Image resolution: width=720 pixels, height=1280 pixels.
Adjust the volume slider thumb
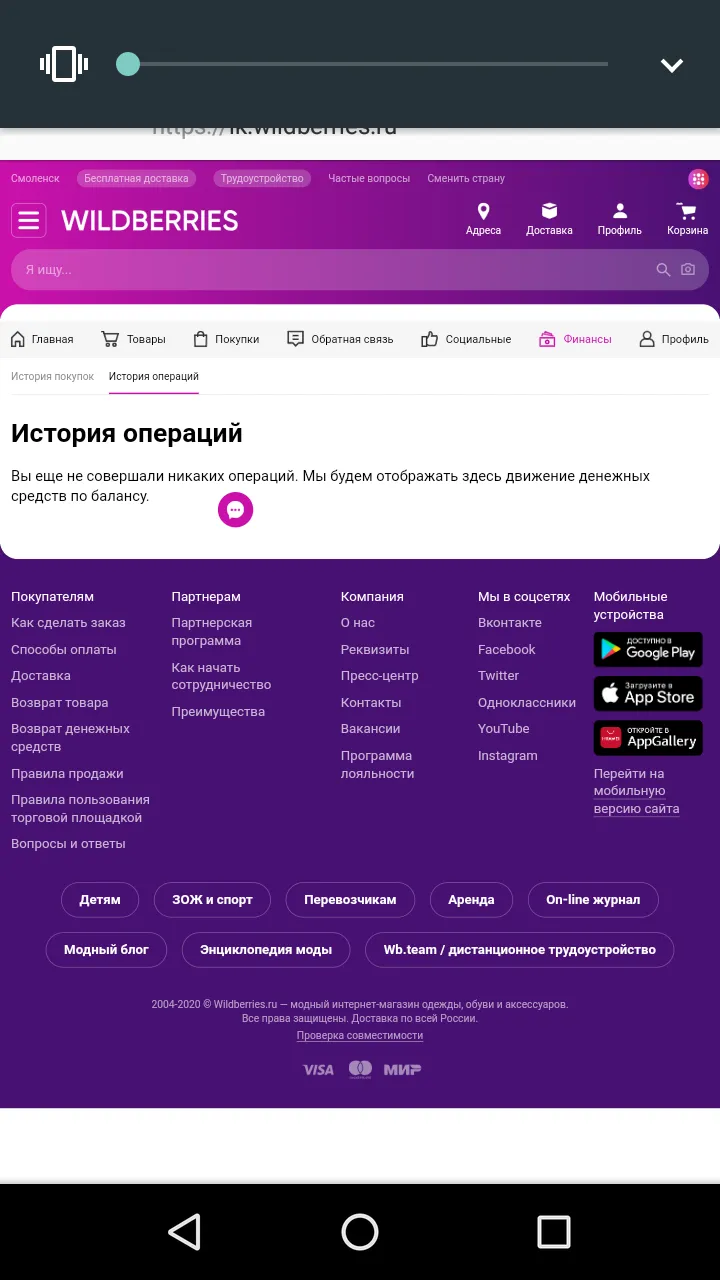tap(128, 64)
